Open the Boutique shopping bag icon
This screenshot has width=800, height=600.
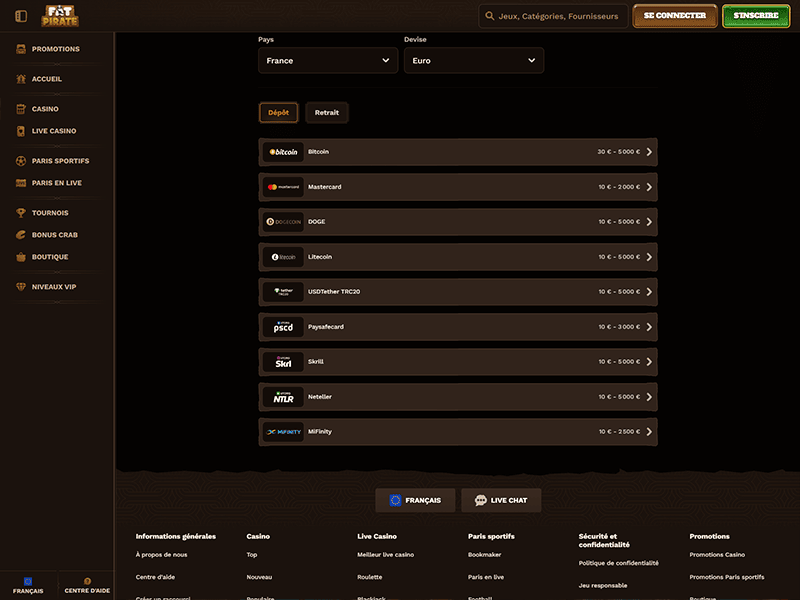click(x=21, y=257)
